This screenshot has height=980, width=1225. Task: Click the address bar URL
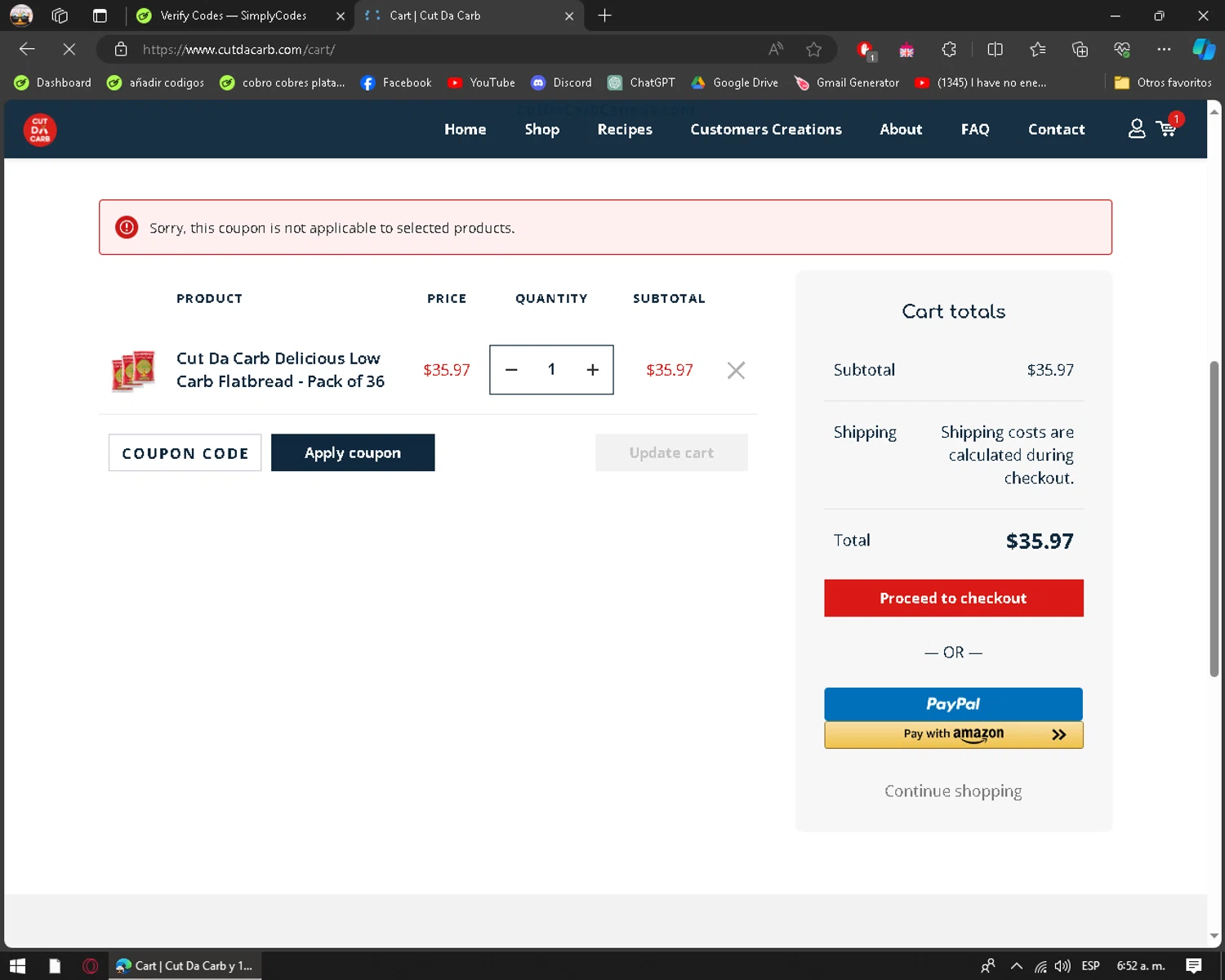click(238, 49)
